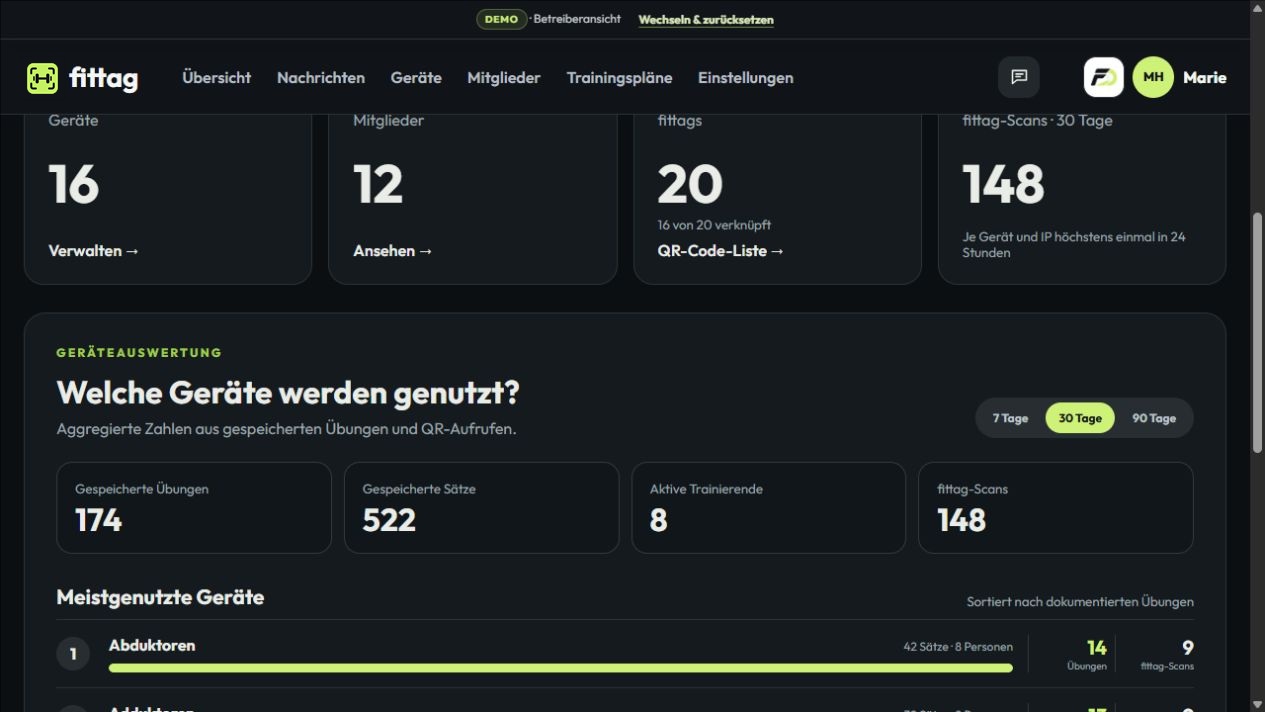The width and height of the screenshot is (1265, 712).
Task: Select the 90 Tage time range
Action: [1154, 418]
